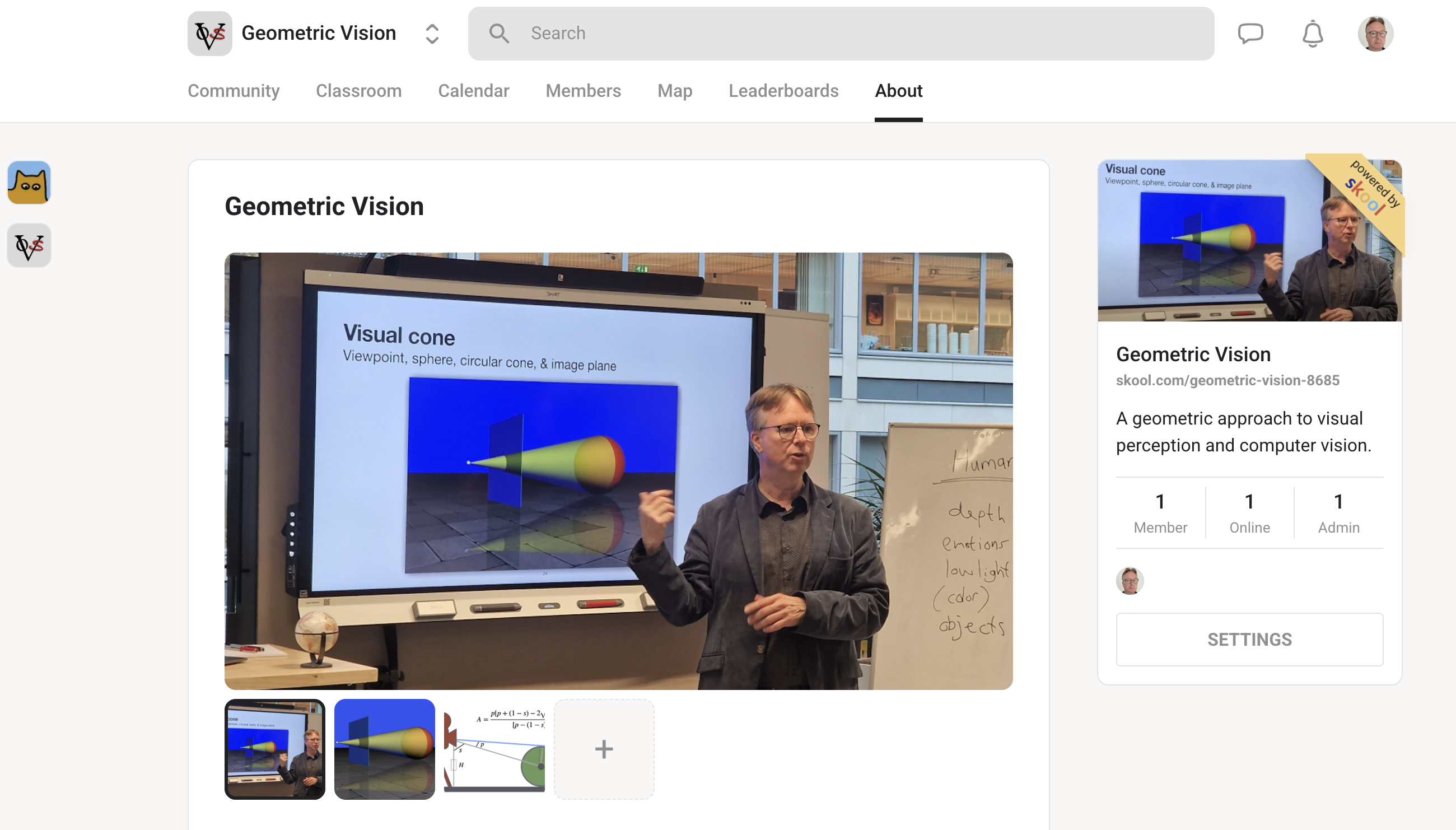Go to the Classroom tab

pyautogui.click(x=358, y=91)
